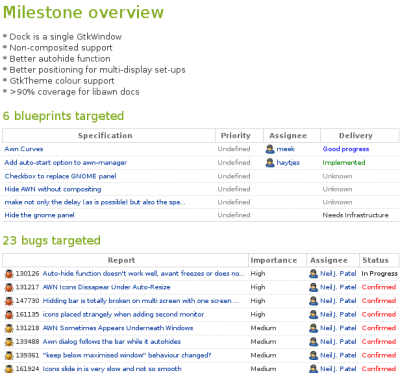400x373 pixels.
Task: Click the '23 bugs targeted' heading
Action: pos(52,240)
